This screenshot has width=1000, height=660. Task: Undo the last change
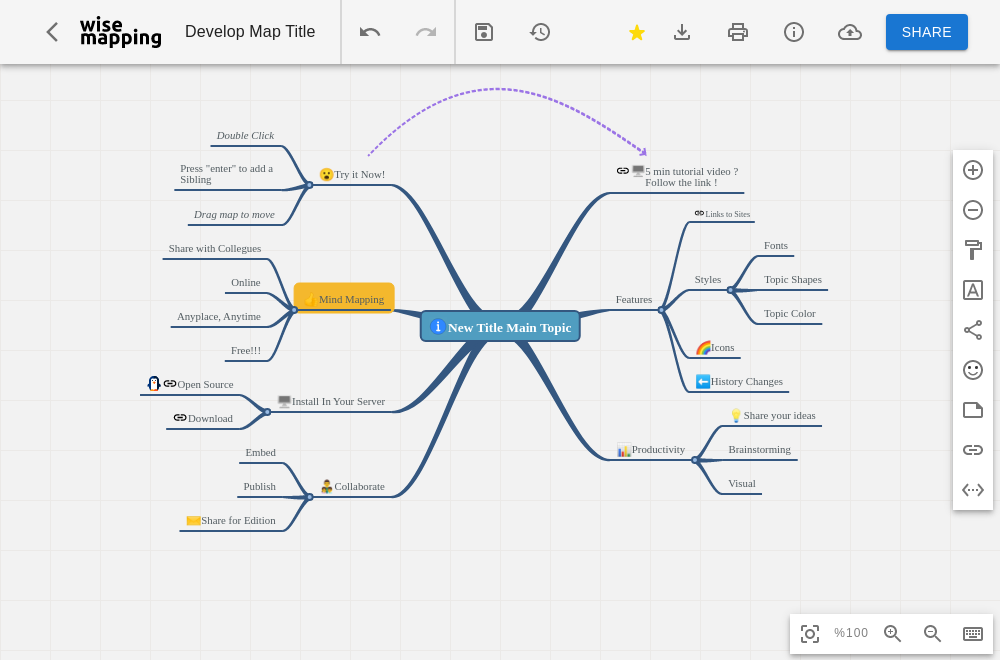[x=370, y=32]
